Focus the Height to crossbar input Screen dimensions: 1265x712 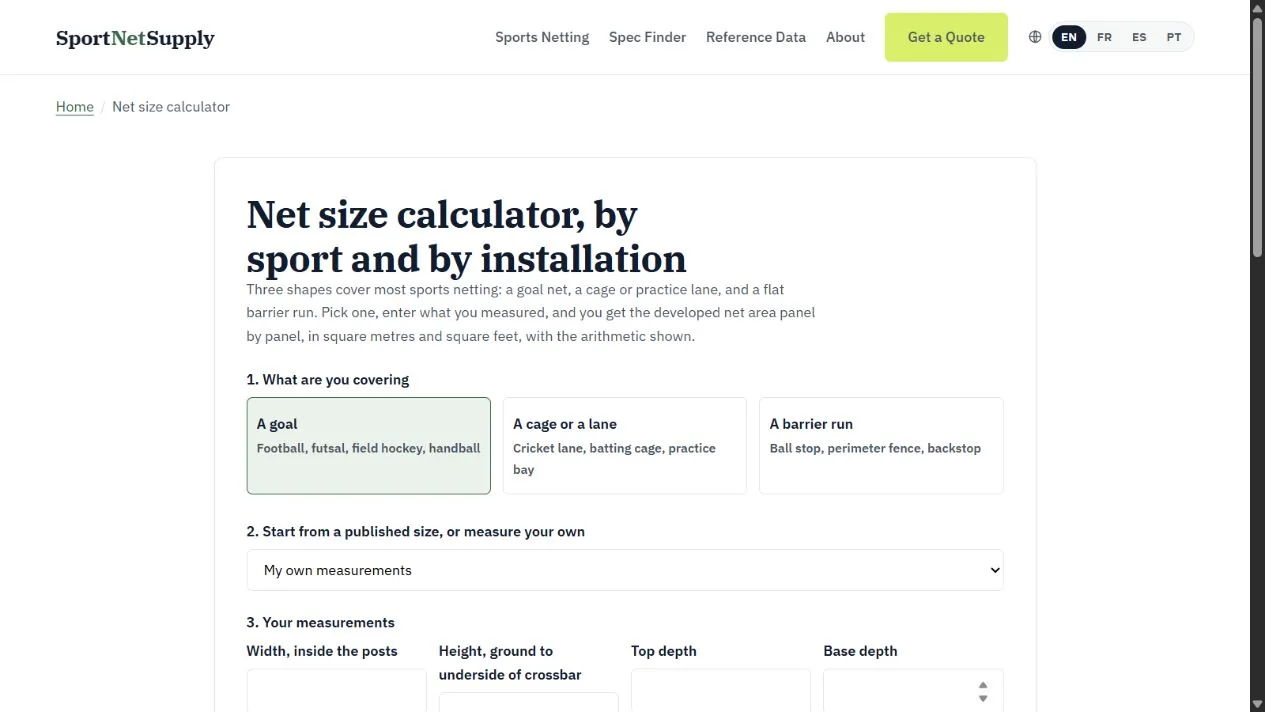528,702
